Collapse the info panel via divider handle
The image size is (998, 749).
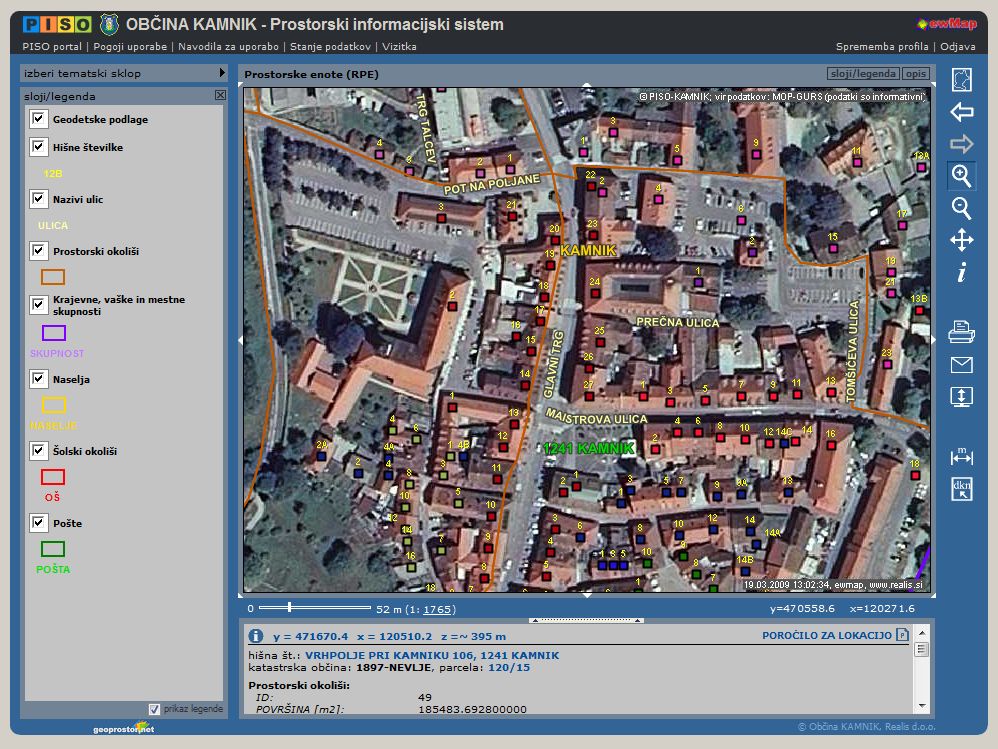point(587,620)
